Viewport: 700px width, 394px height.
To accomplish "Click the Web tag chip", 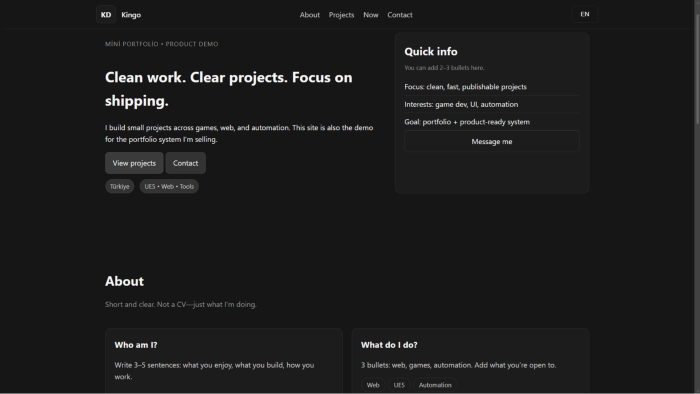I will (373, 385).
